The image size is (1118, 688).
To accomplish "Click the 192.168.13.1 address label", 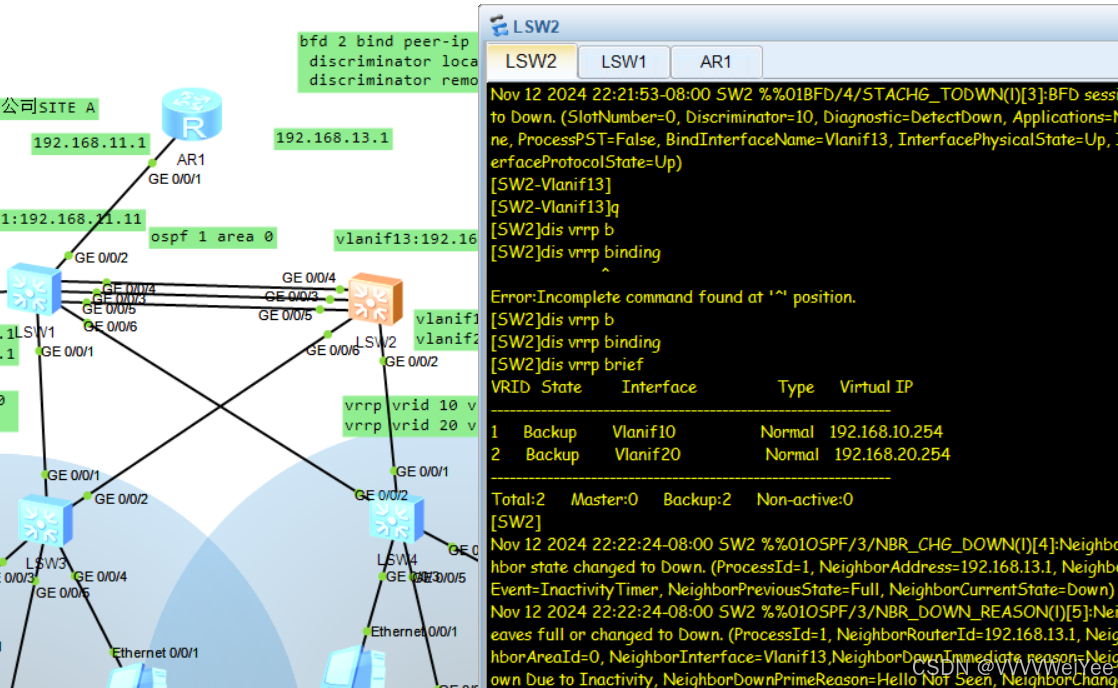I will [332, 138].
